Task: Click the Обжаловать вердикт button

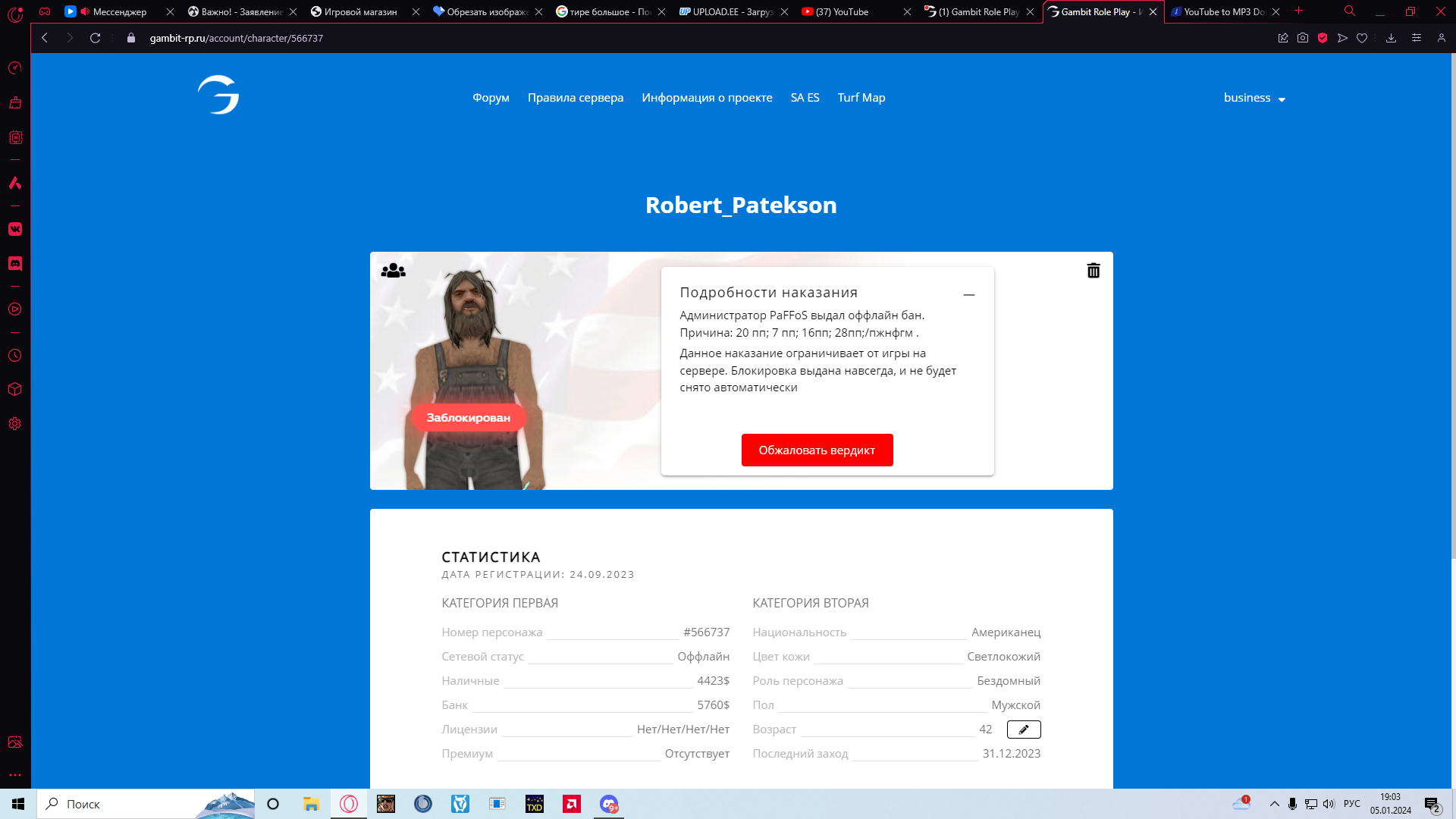Action: click(817, 450)
